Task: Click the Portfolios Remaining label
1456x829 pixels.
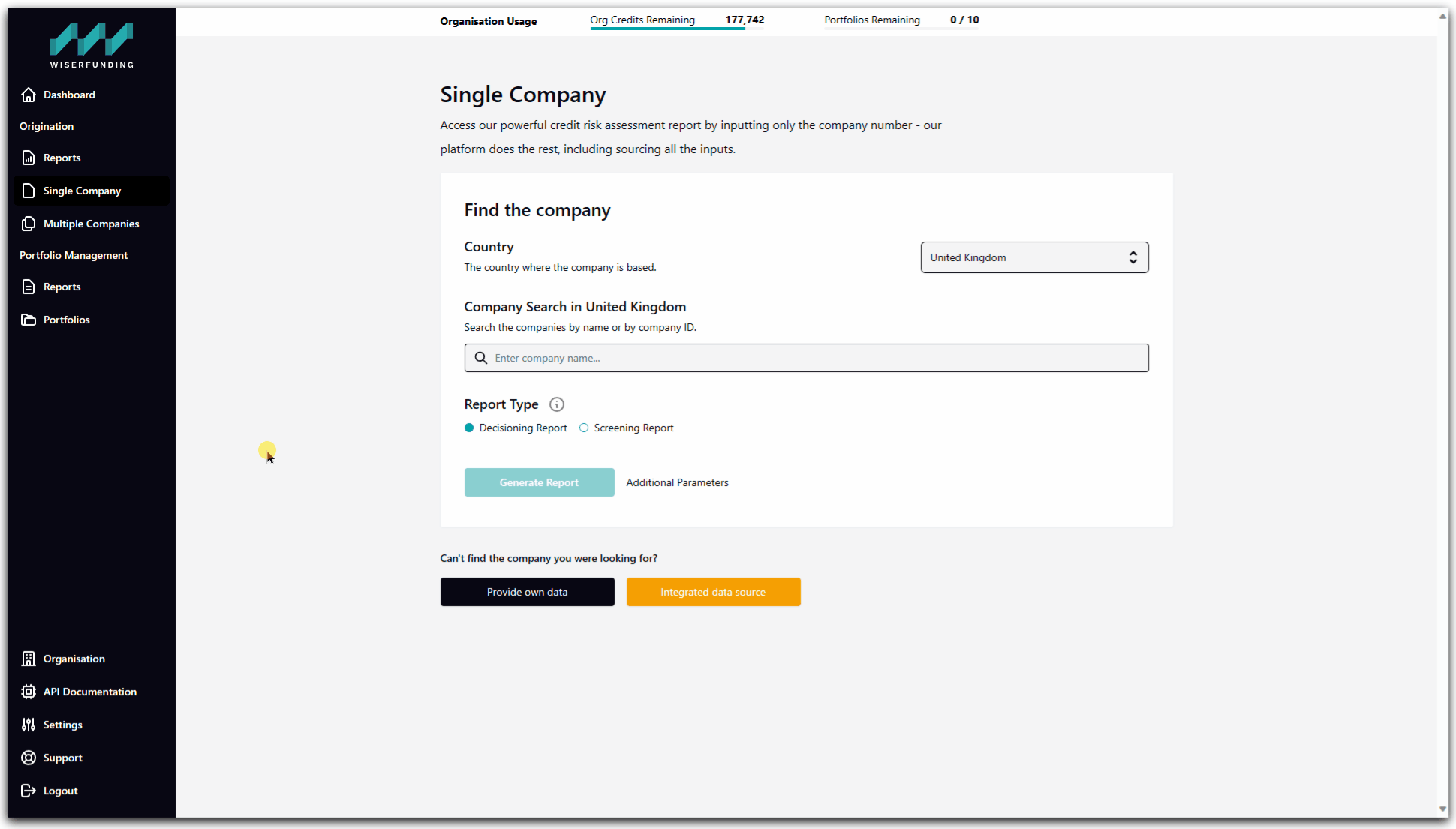Action: tap(872, 20)
